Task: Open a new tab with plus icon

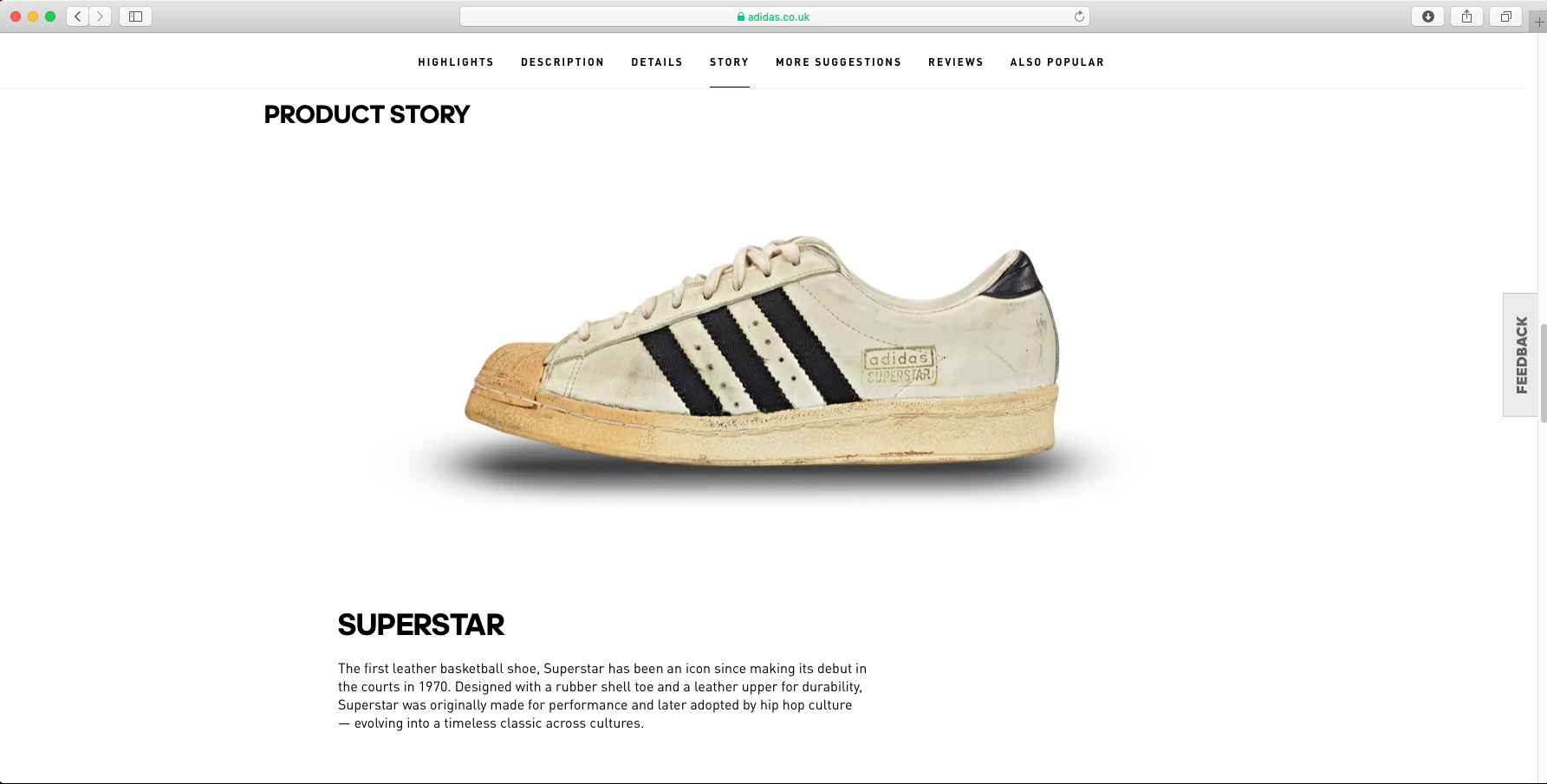Action: coord(1538,22)
